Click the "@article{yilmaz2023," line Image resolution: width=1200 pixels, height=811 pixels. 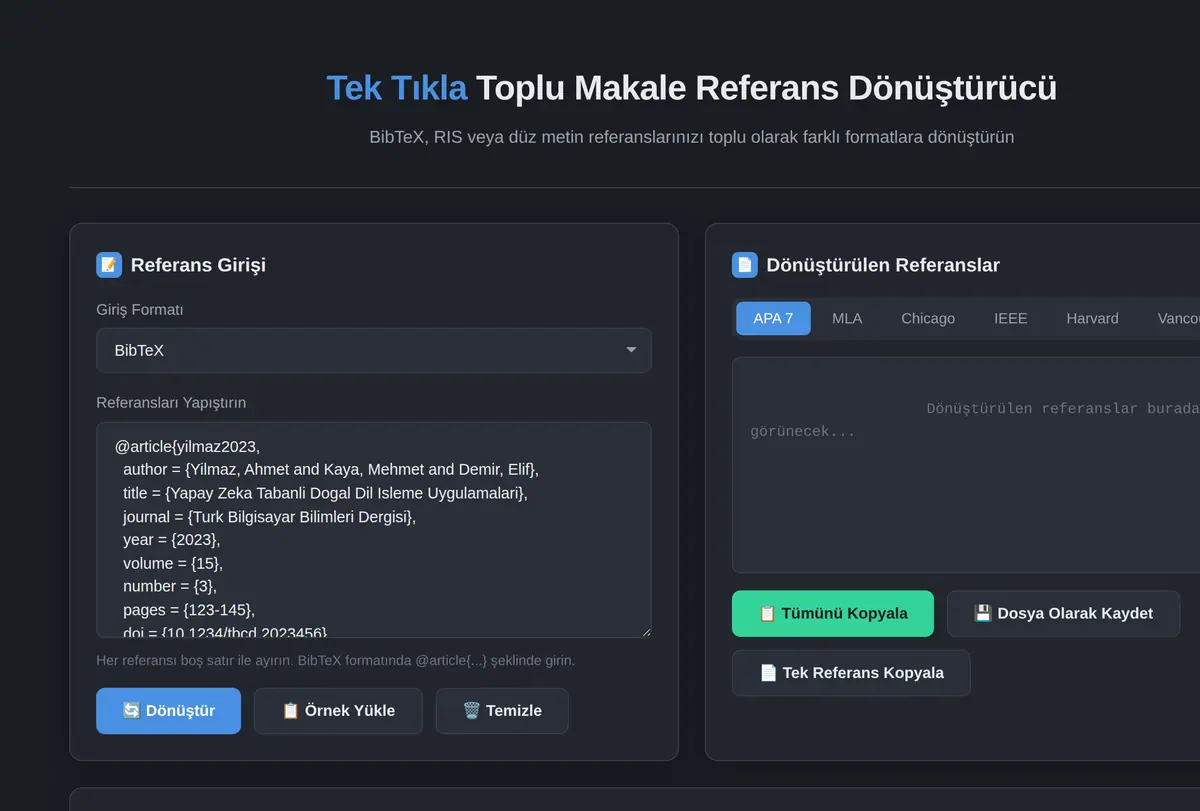pyautogui.click(x=187, y=447)
